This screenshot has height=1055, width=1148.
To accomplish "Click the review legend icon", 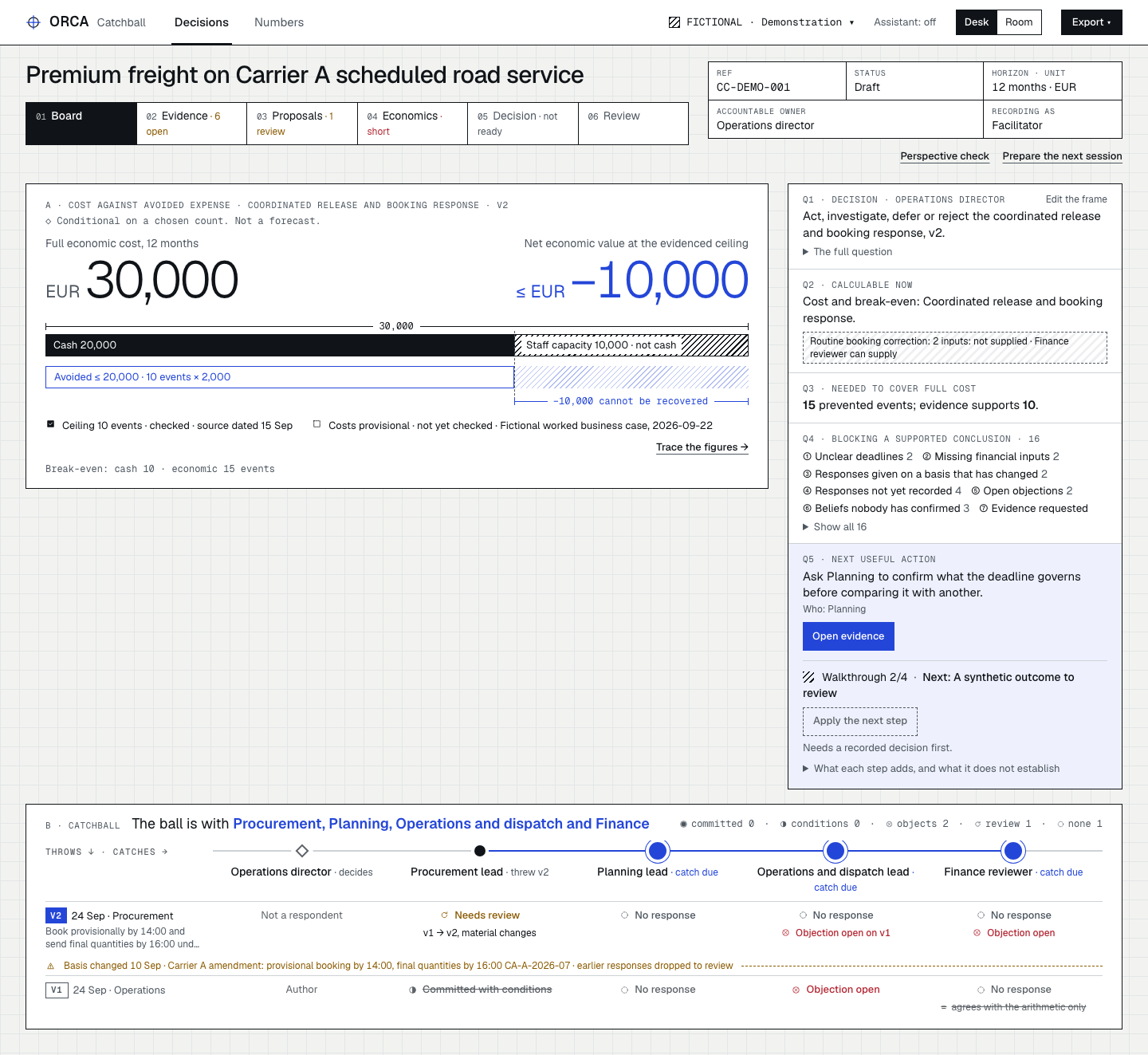I will (978, 824).
